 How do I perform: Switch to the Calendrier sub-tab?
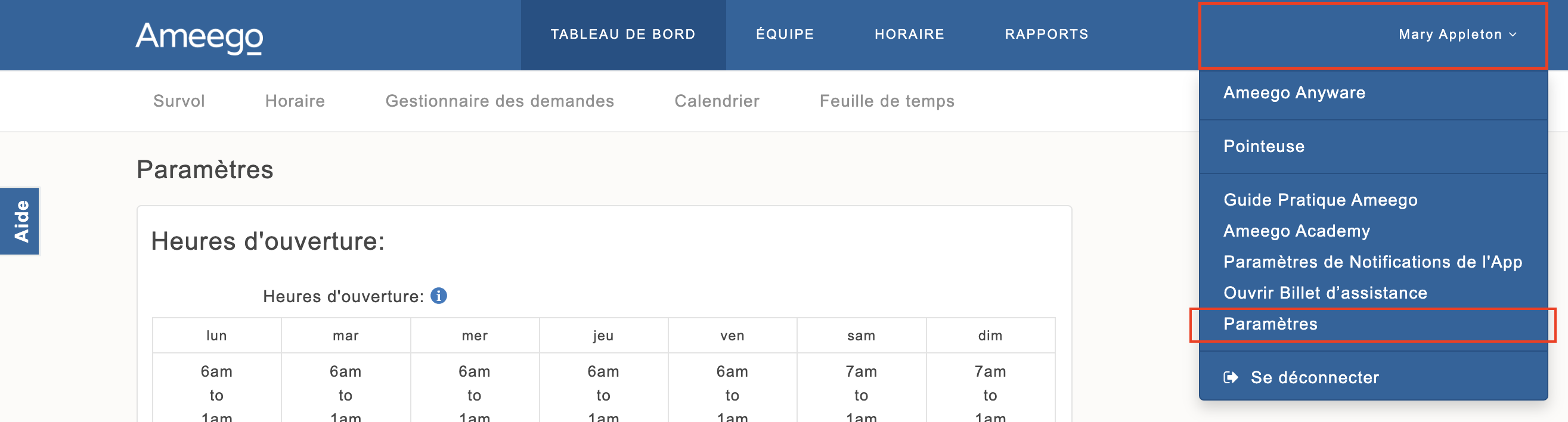pos(717,101)
